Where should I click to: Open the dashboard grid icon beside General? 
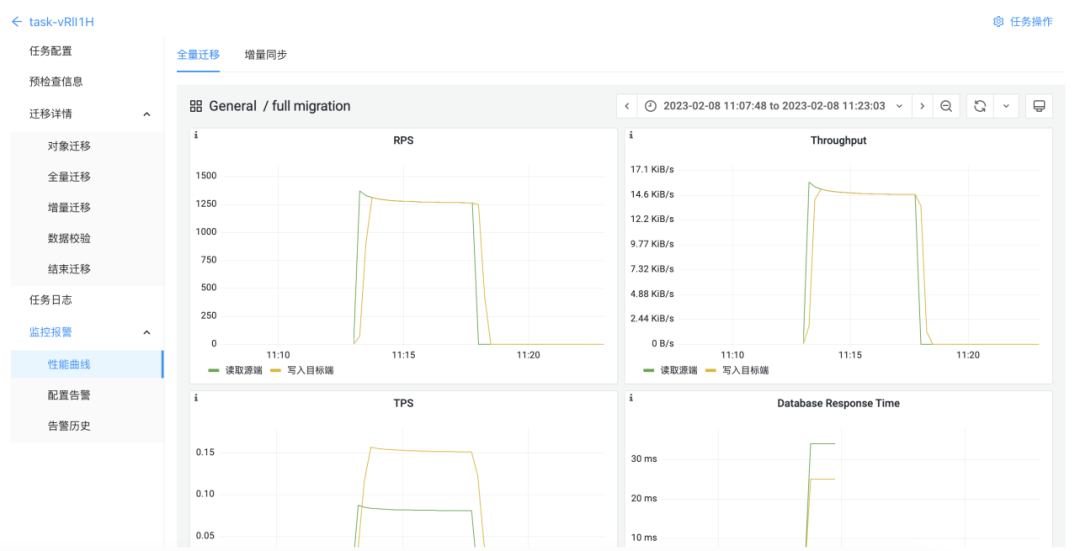[x=196, y=106]
